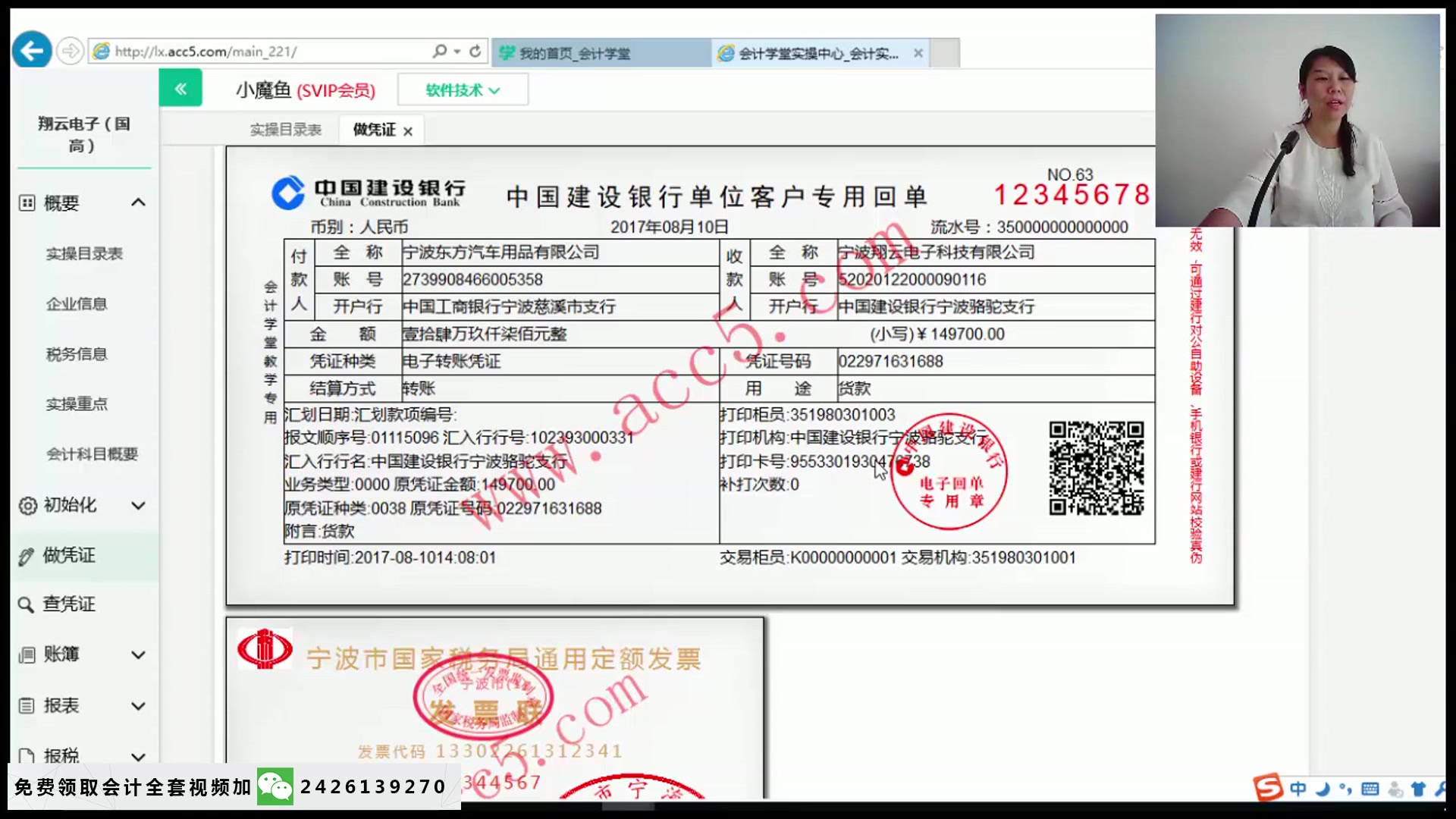Click the 初始化 gear icon

27,505
